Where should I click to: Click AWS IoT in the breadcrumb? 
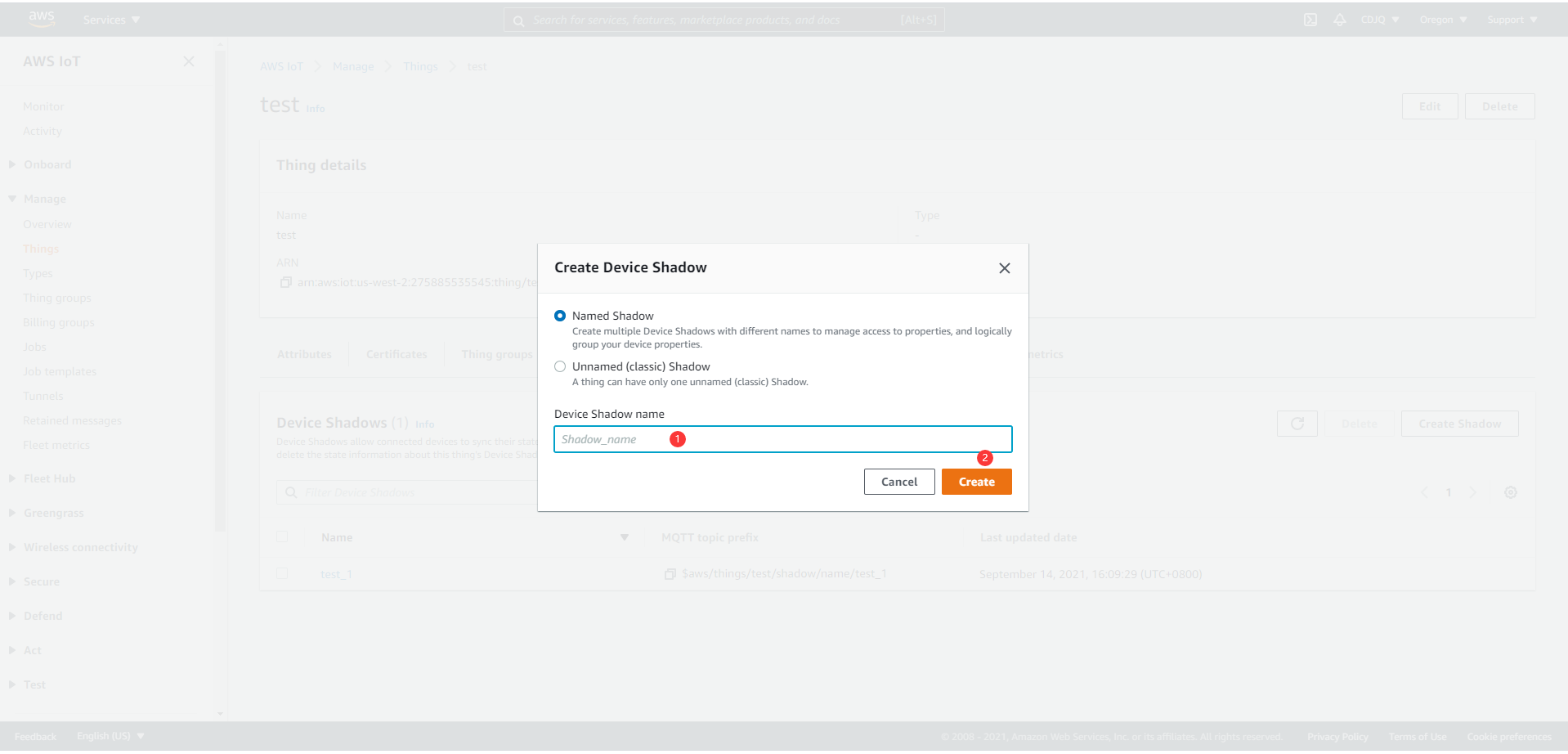[281, 66]
